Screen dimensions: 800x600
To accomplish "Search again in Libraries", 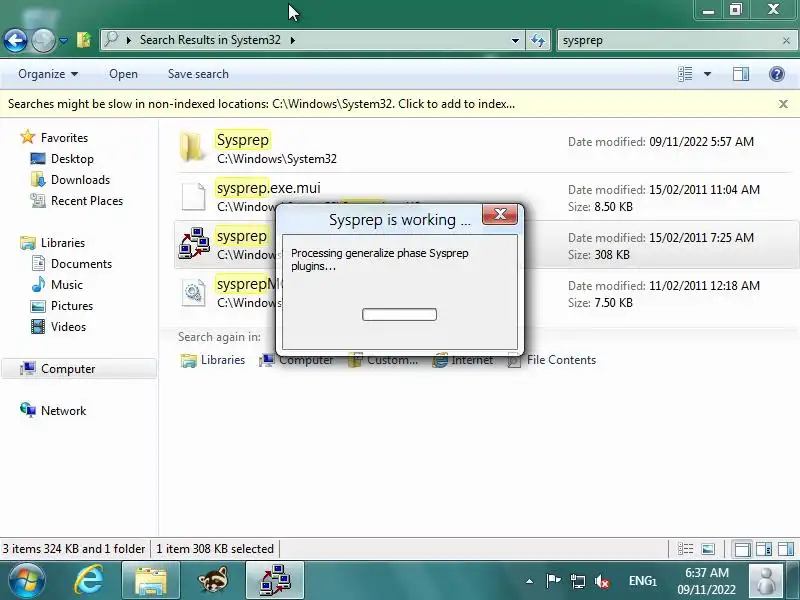I will point(213,360).
